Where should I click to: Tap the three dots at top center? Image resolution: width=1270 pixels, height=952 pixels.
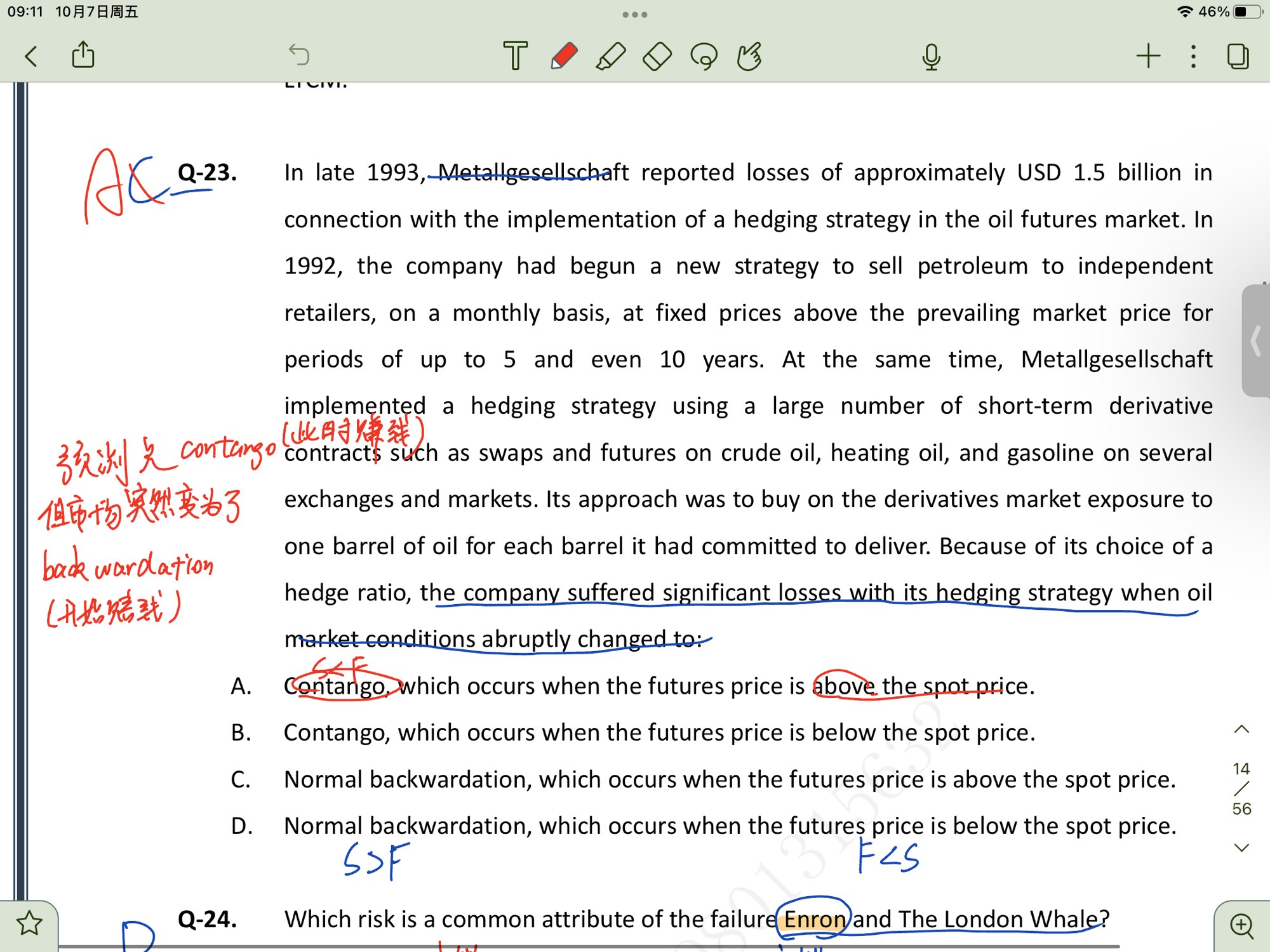[634, 14]
